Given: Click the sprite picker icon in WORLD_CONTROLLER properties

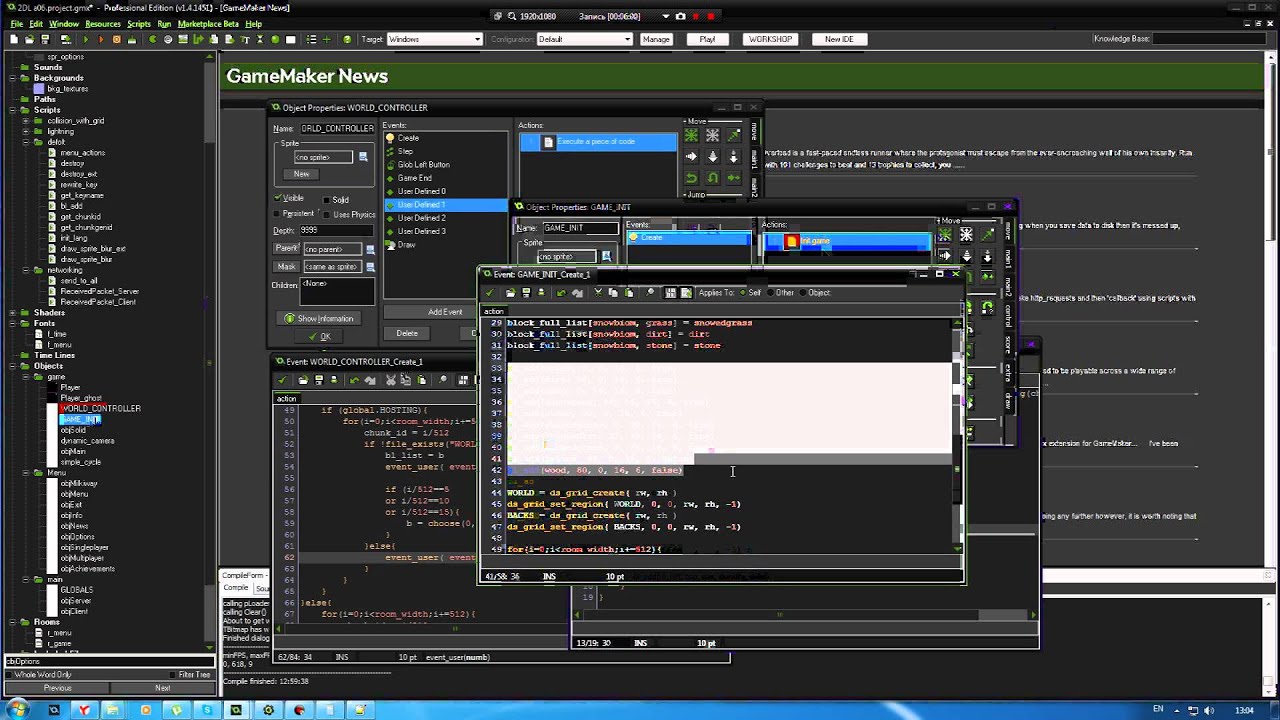Looking at the screenshot, I should (x=363, y=157).
